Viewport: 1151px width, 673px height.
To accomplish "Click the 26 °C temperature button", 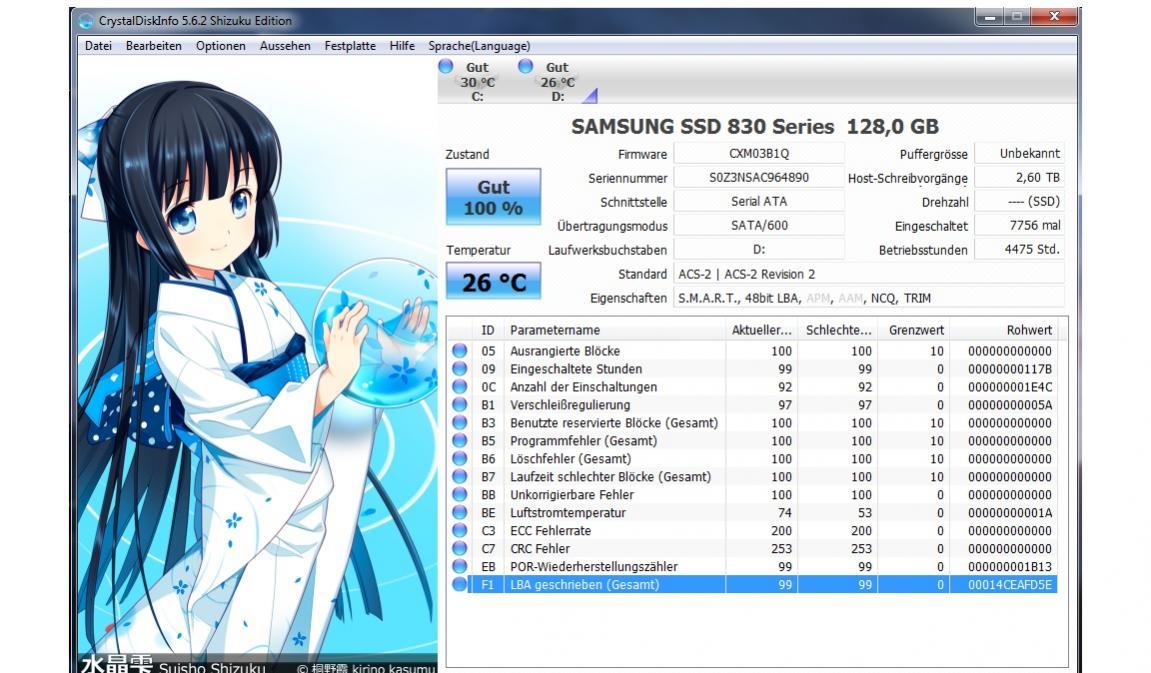I will 493,282.
